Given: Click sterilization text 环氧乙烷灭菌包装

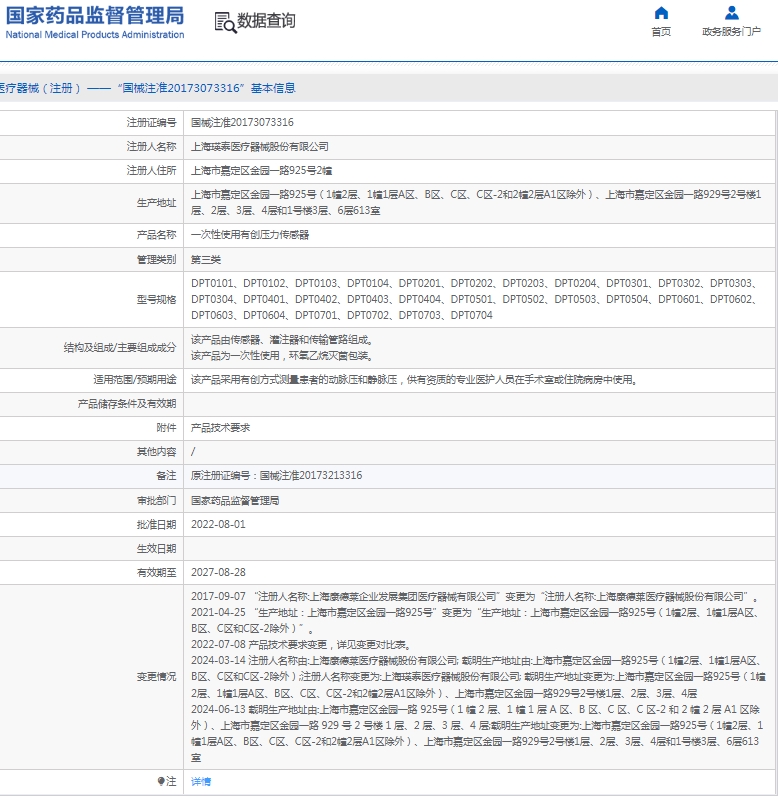Looking at the screenshot, I should (330, 356).
